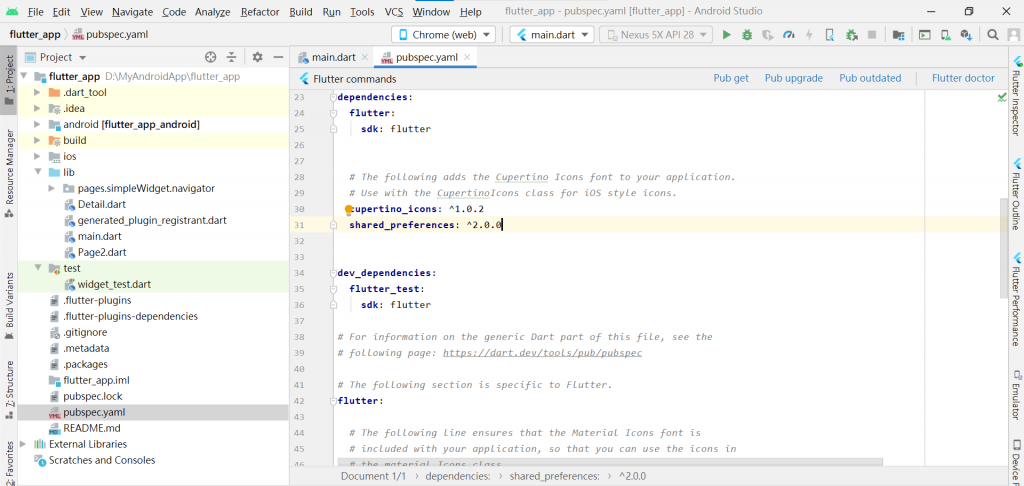The image size is (1024, 486).
Task: Open Flutter Outline side panel
Action: [x=1016, y=194]
